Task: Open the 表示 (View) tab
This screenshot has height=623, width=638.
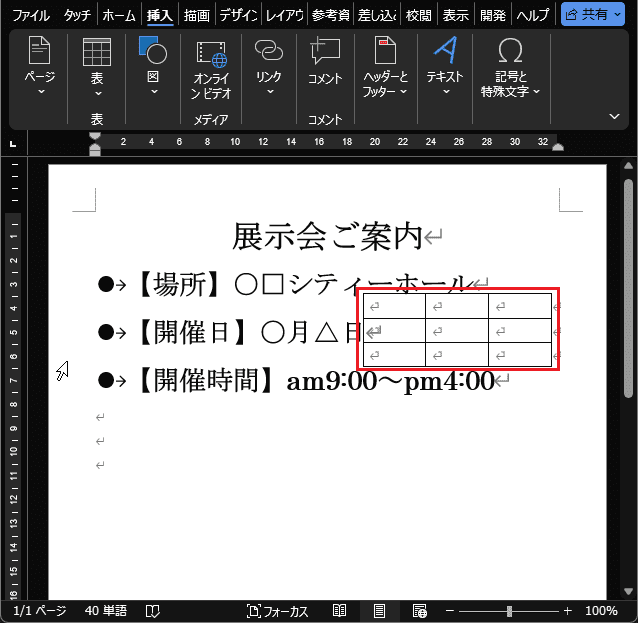Action: click(x=455, y=15)
